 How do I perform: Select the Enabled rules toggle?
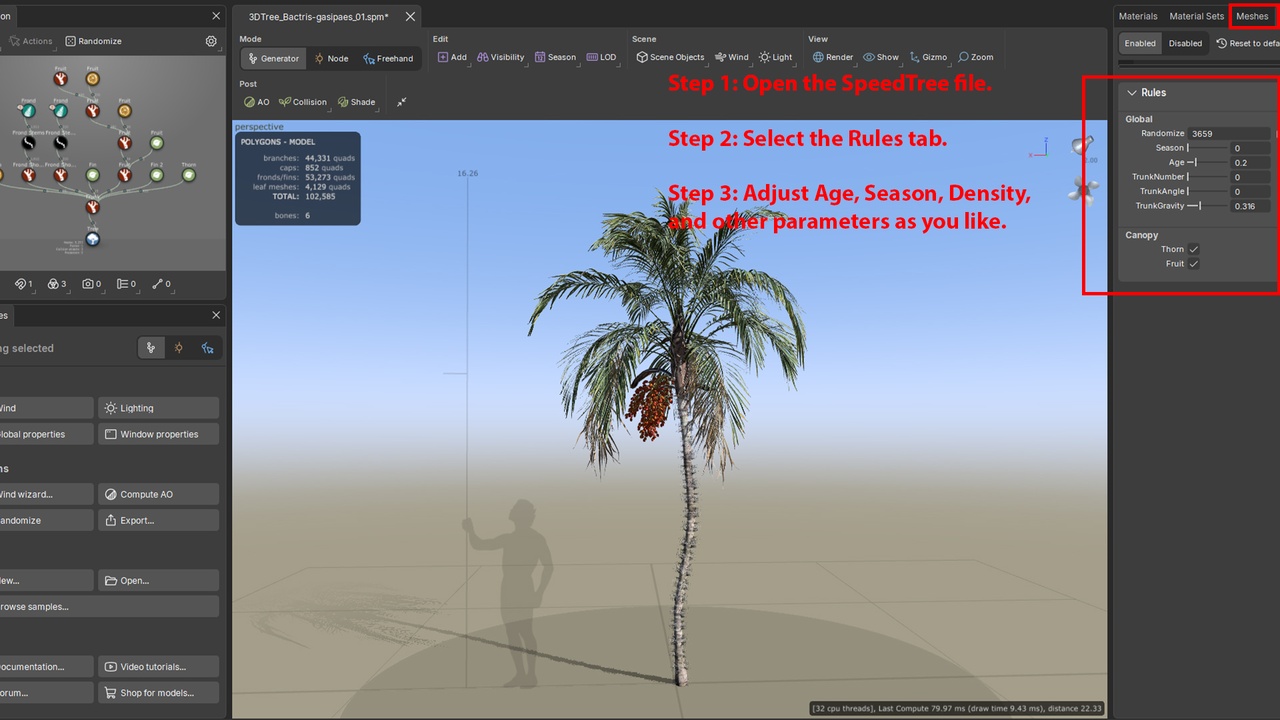tap(1140, 43)
